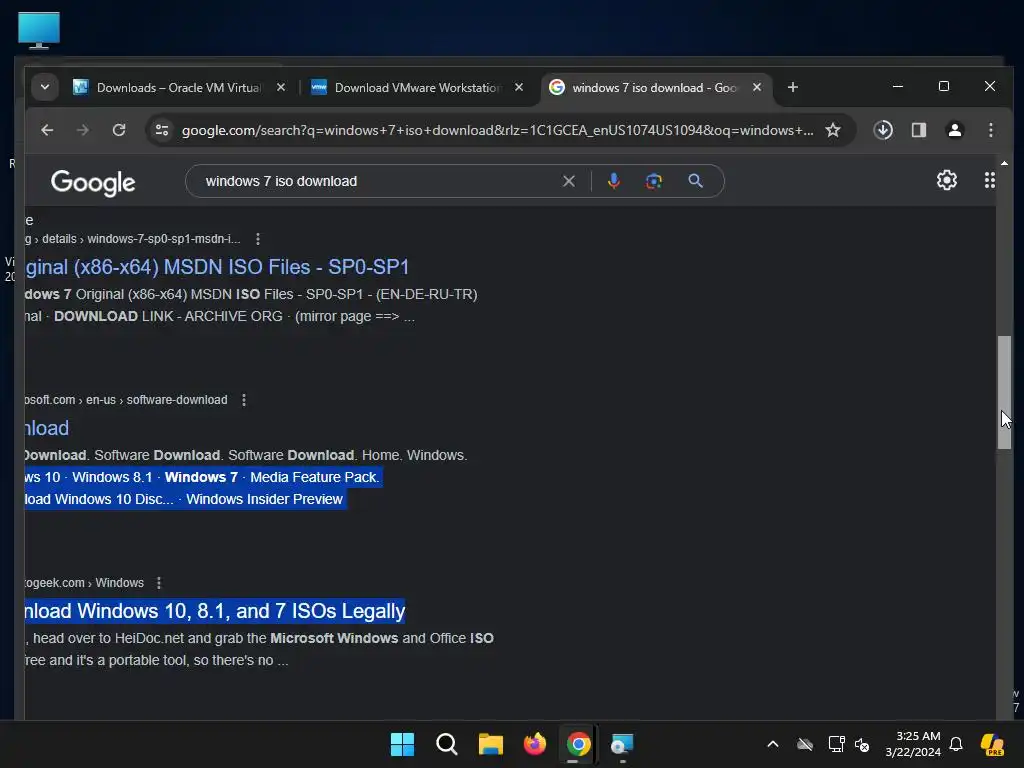Open the tab search dropdown arrow
This screenshot has height=768, width=1024.
click(44, 87)
